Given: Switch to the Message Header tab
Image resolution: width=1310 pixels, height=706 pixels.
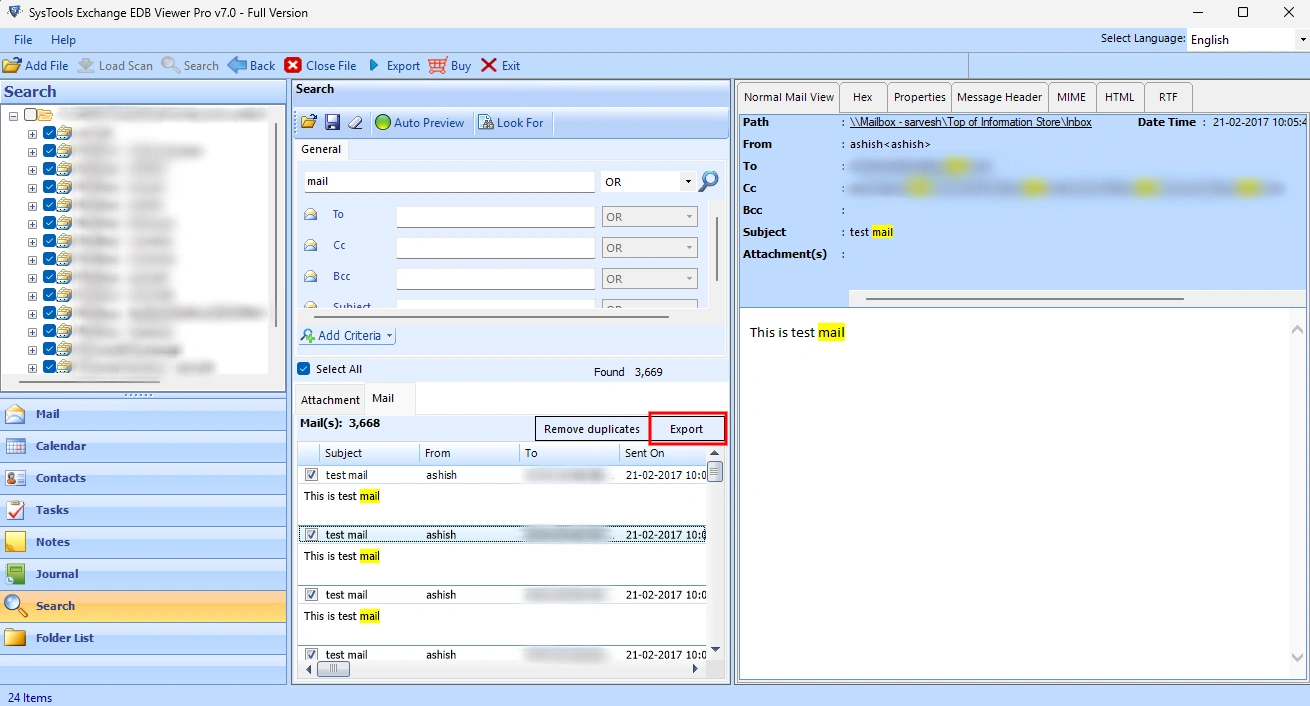Looking at the screenshot, I should tap(999, 97).
